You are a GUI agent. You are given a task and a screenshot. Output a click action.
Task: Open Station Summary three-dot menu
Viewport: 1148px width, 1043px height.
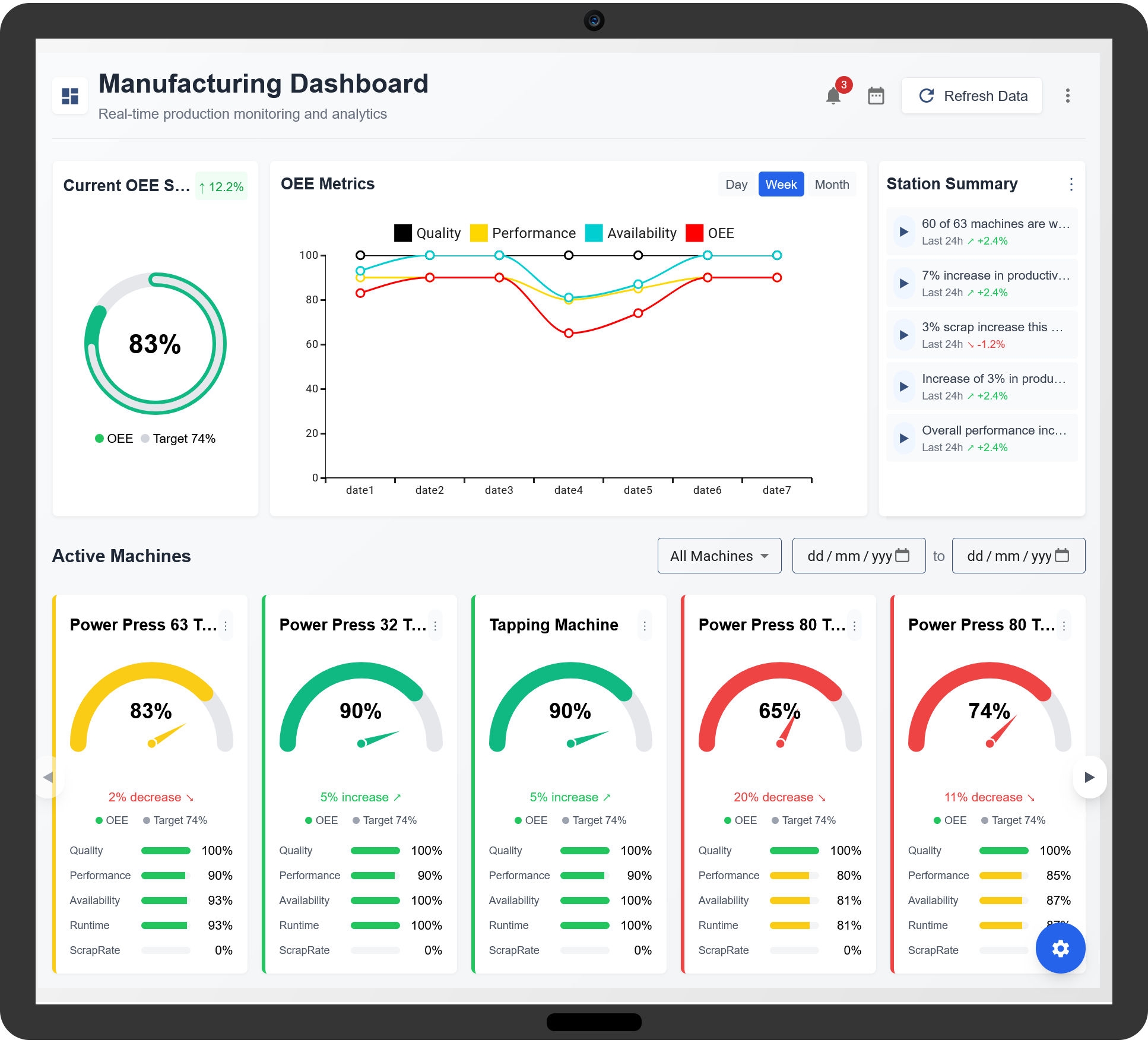[x=1071, y=184]
